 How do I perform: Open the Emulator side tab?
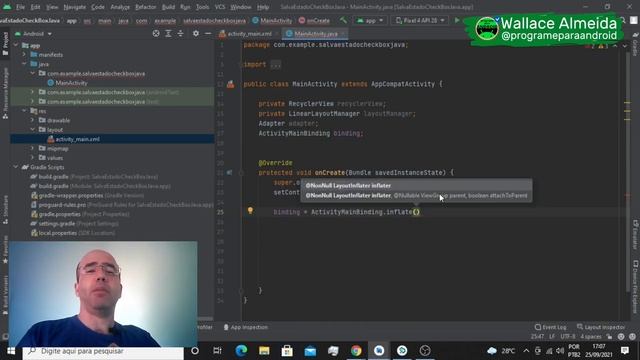point(636,234)
